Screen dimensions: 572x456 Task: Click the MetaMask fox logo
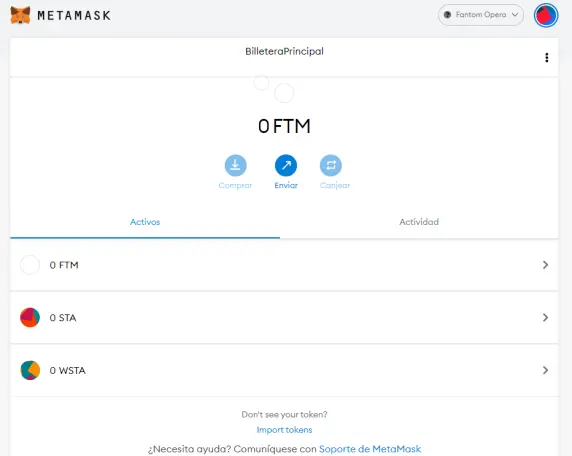[x=20, y=15]
